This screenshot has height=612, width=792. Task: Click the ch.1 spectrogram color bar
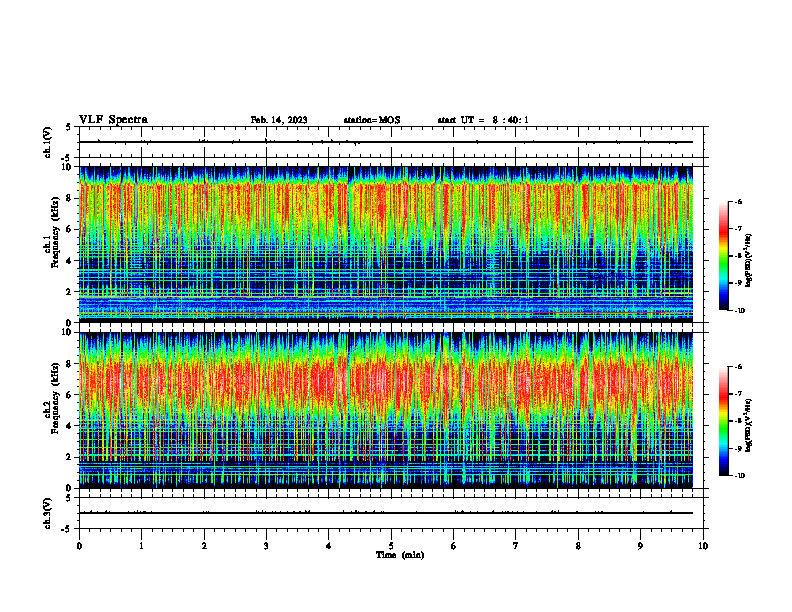(x=723, y=256)
